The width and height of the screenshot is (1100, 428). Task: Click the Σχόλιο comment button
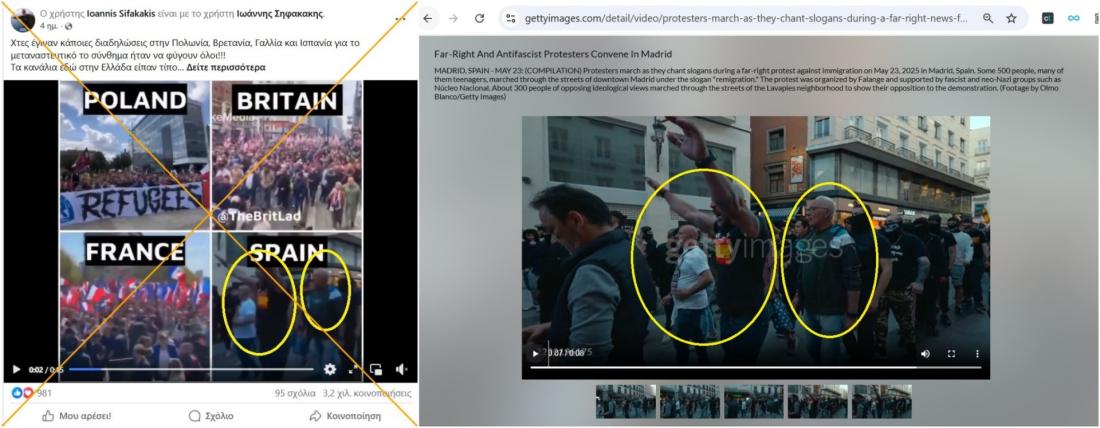tap(210, 416)
